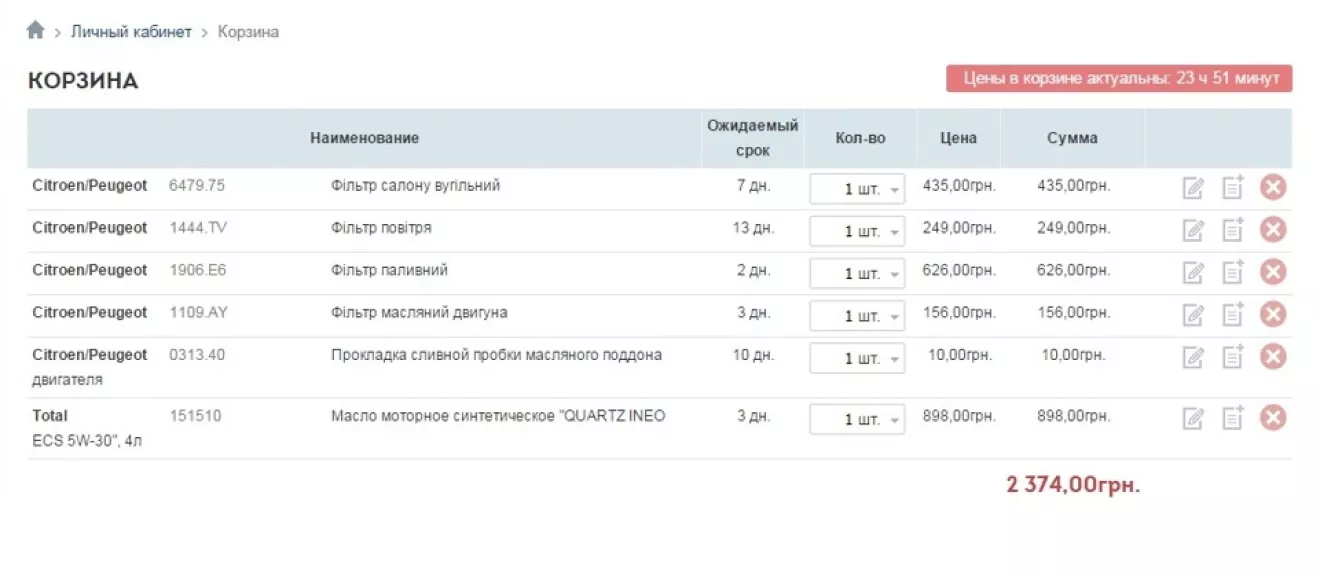Edit the Total 151510 motor oil entry
This screenshot has width=1320, height=573.
click(1193, 419)
